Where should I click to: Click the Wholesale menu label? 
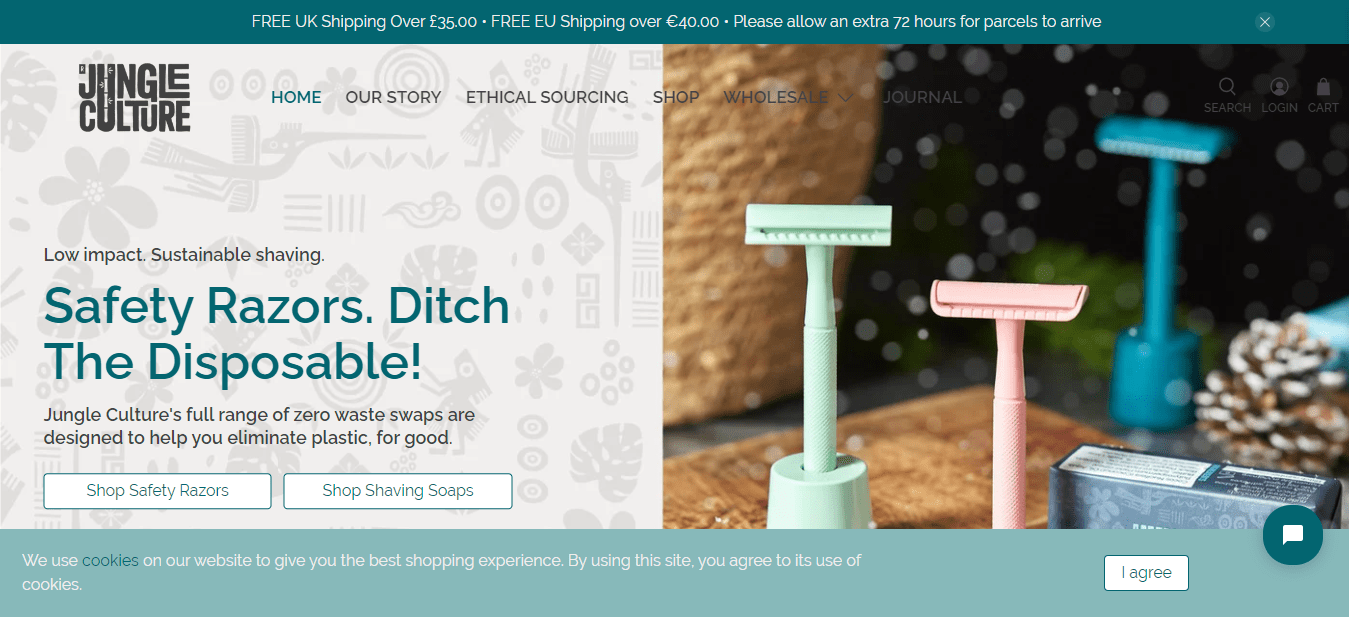[776, 97]
